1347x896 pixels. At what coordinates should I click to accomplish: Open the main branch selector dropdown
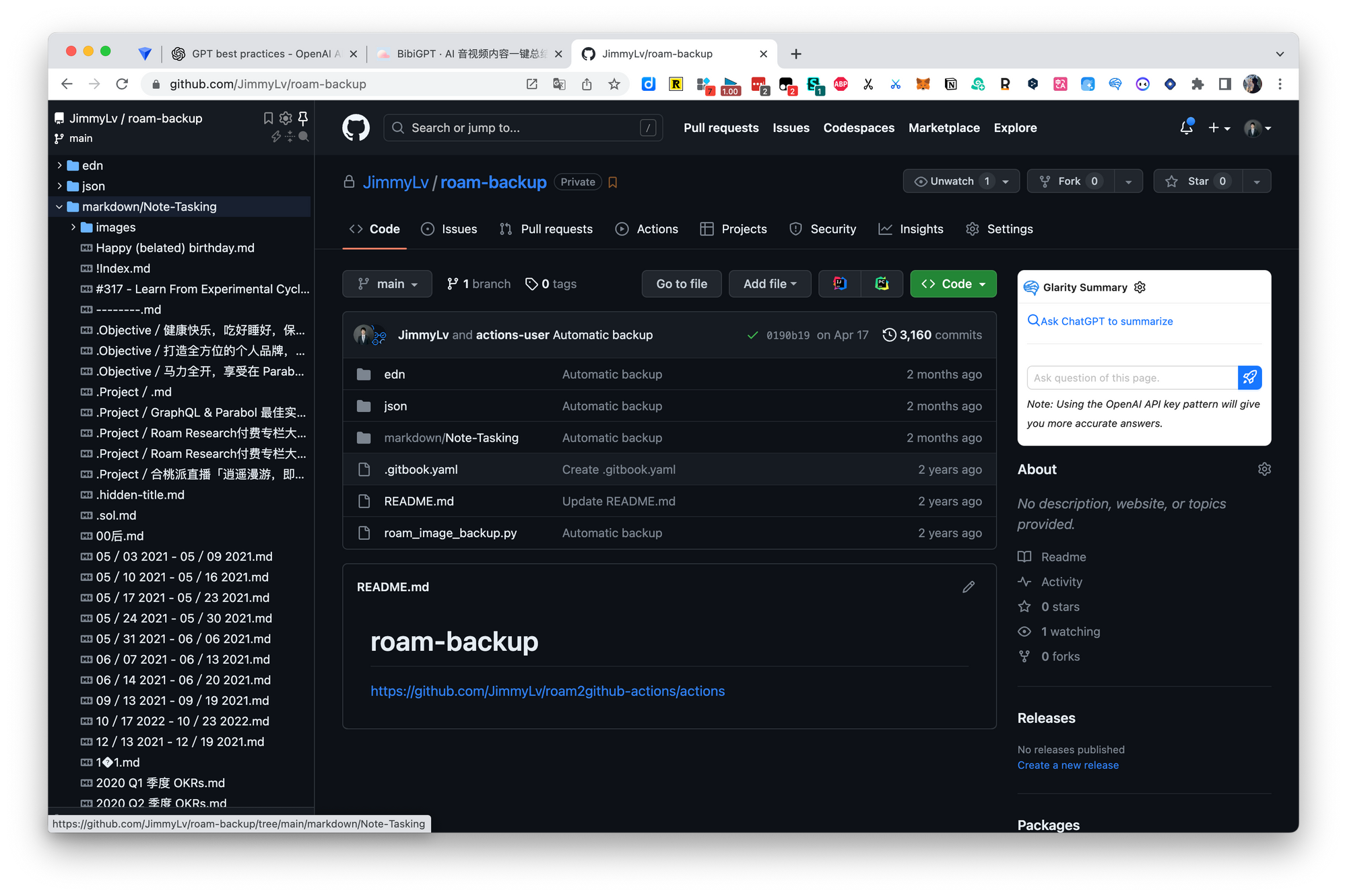[387, 283]
